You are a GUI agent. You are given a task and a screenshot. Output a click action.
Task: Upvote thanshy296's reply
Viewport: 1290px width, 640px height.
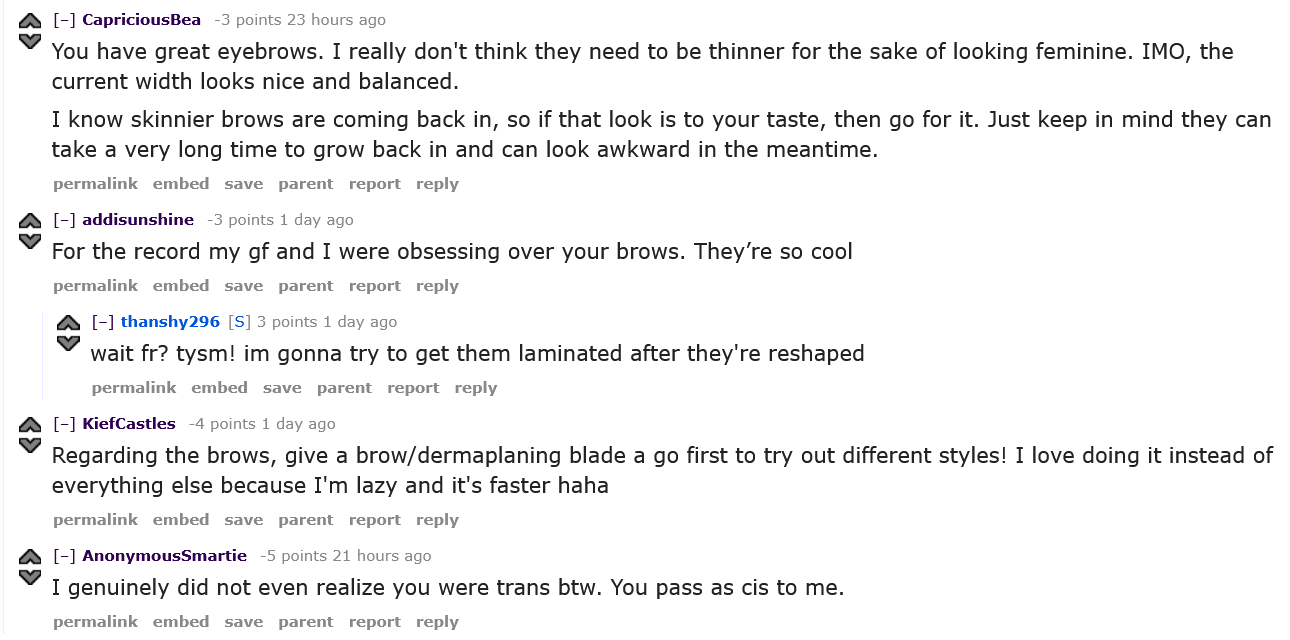(x=68, y=323)
